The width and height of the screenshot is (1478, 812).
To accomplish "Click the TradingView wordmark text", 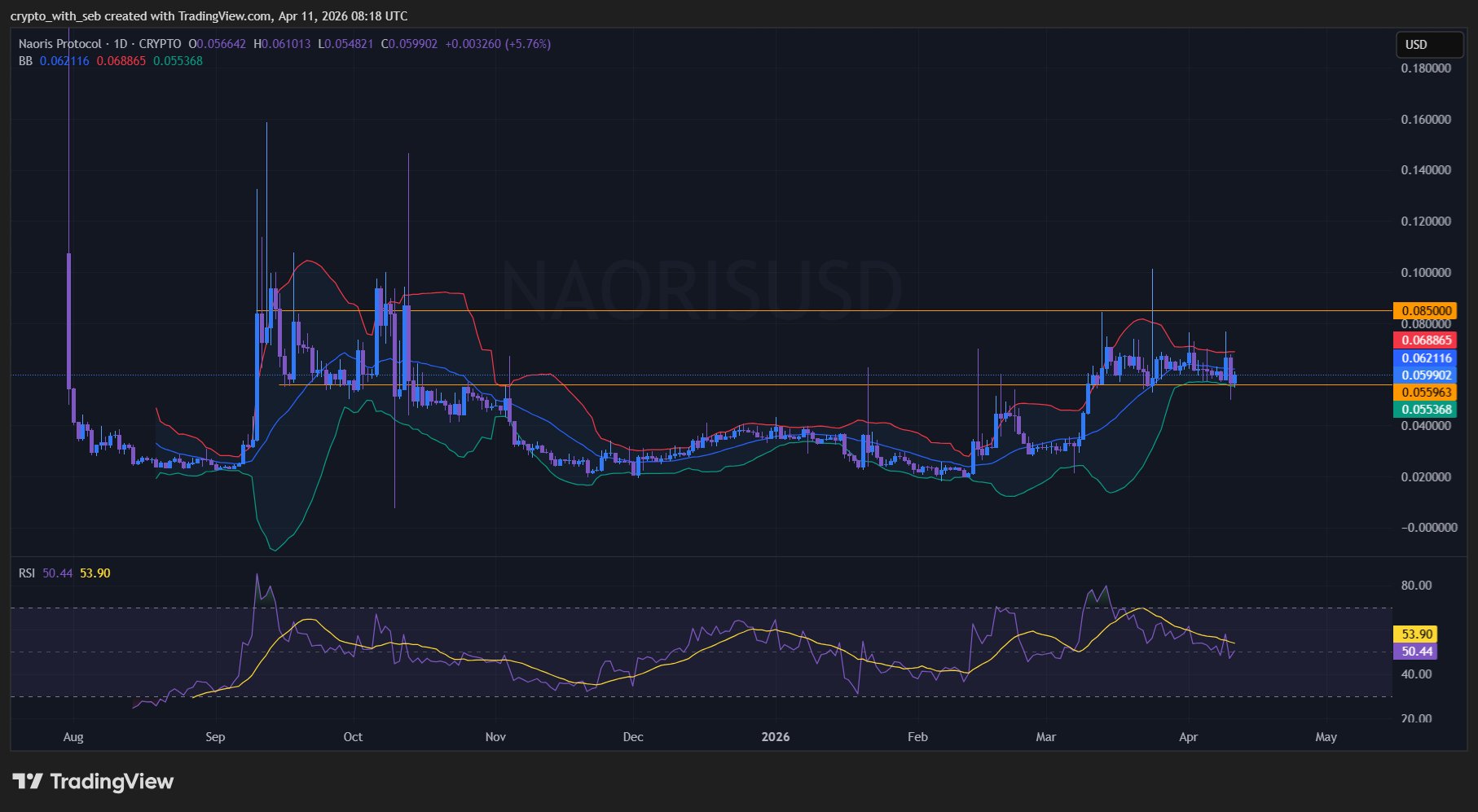I will [x=112, y=782].
